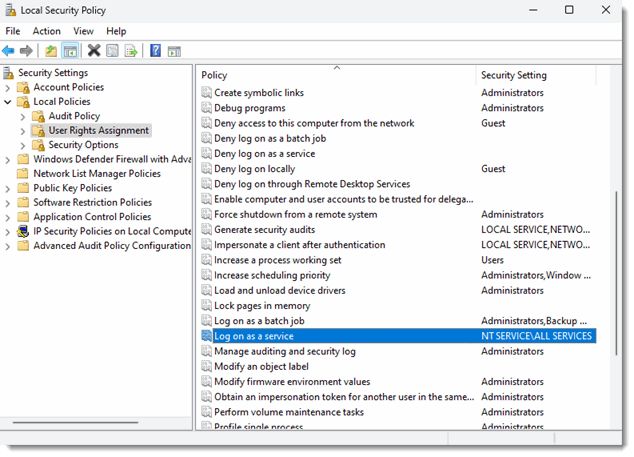Click the icon beside Lock pages in memory
The width and height of the screenshot is (634, 457).
[206, 306]
